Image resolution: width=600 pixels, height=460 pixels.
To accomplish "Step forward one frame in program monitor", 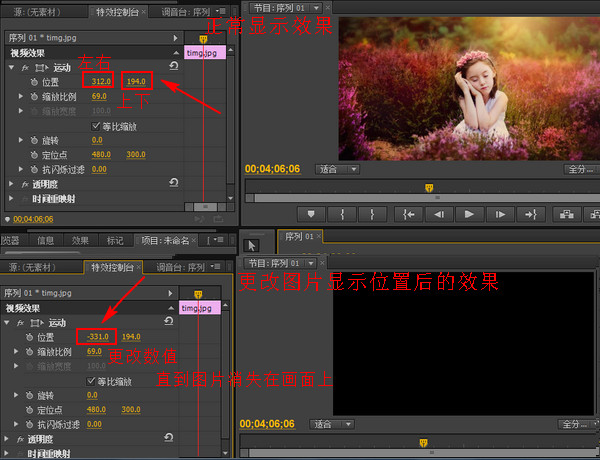I will (x=500, y=213).
